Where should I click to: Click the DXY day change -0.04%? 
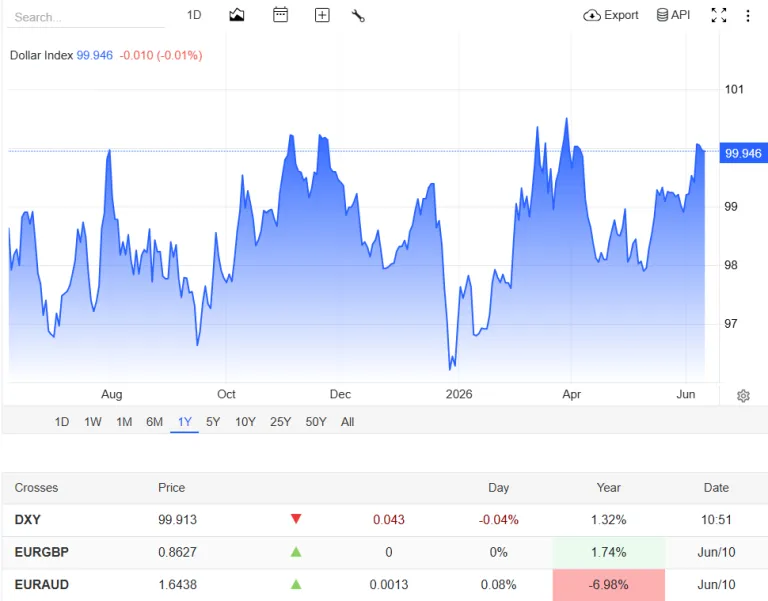tap(499, 520)
